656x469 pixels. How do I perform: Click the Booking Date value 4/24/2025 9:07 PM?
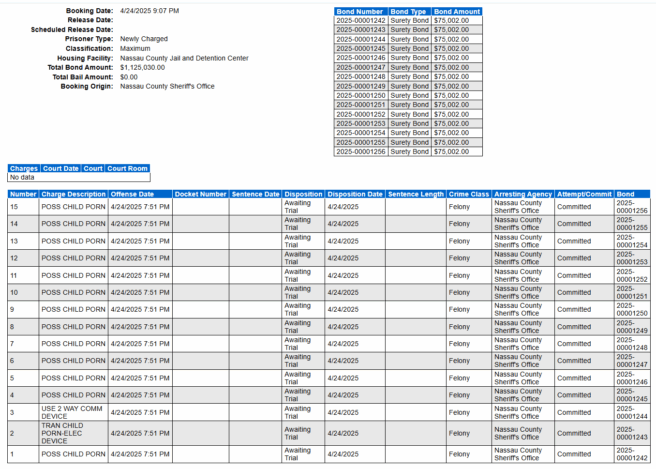point(149,11)
